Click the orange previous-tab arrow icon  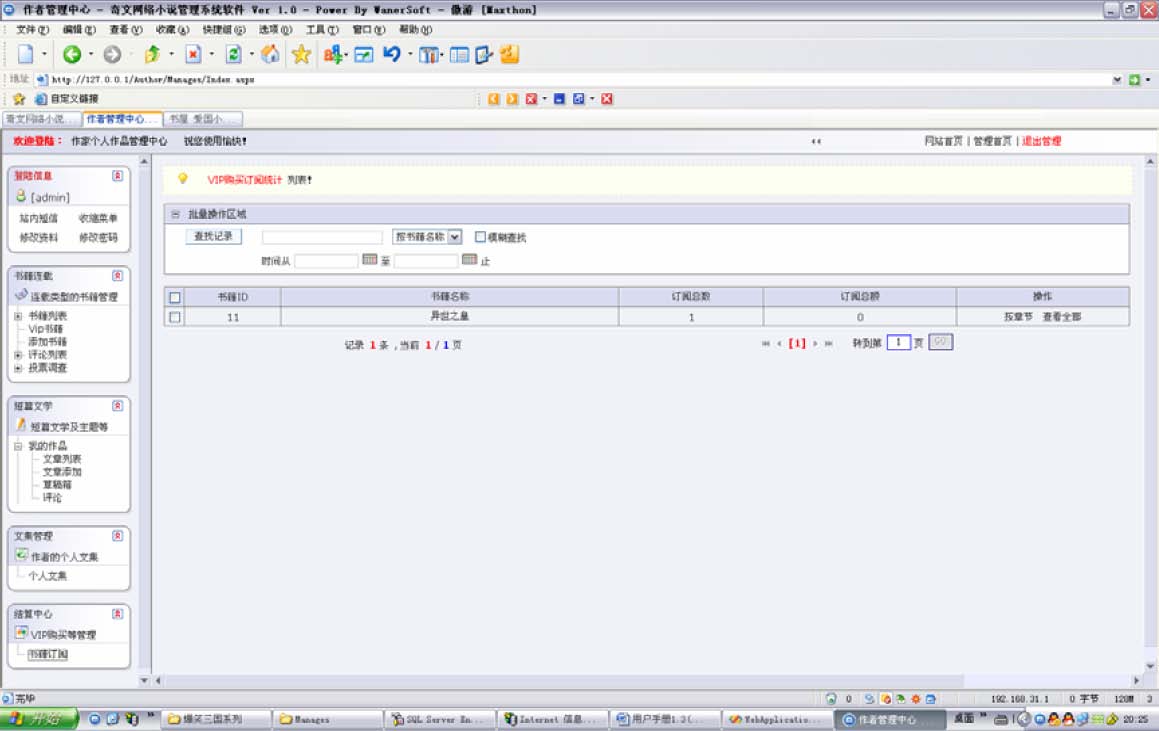coord(494,99)
